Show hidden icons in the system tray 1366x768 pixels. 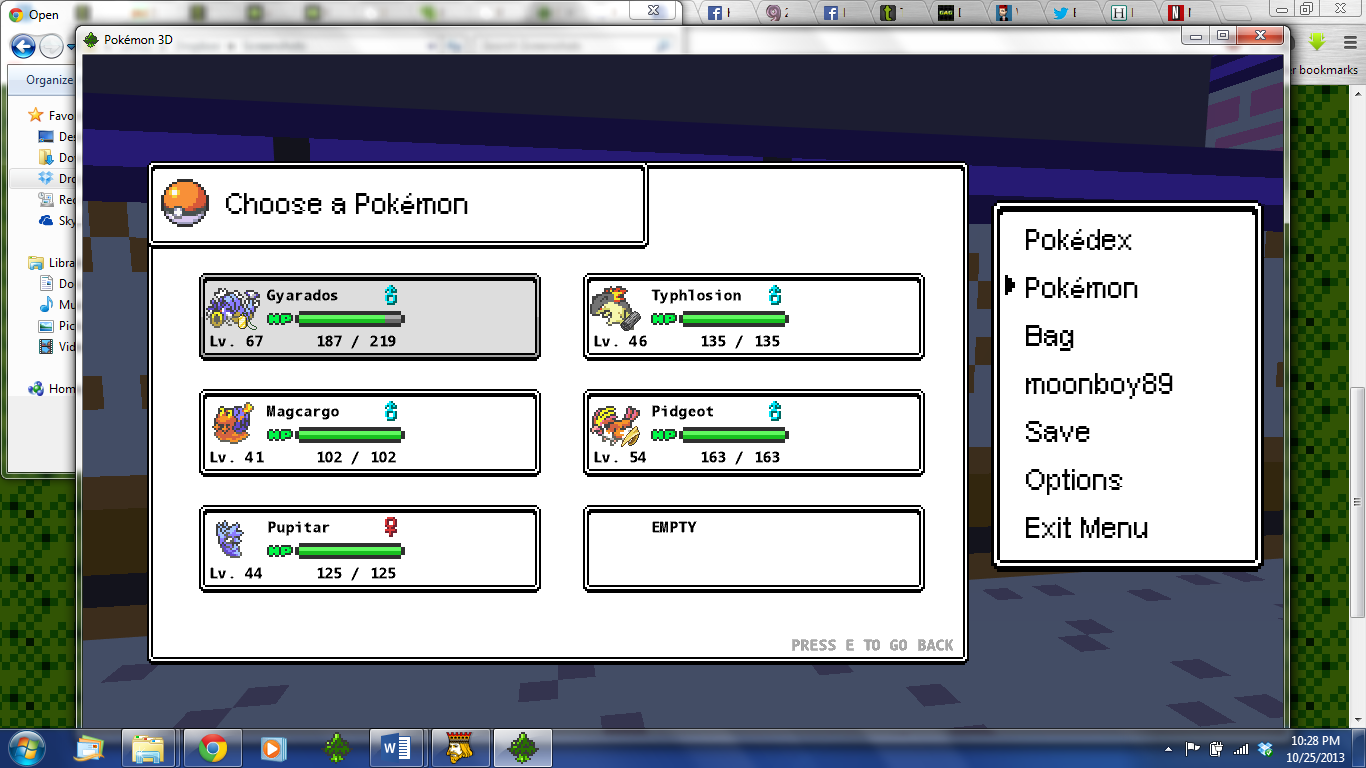click(x=1168, y=748)
